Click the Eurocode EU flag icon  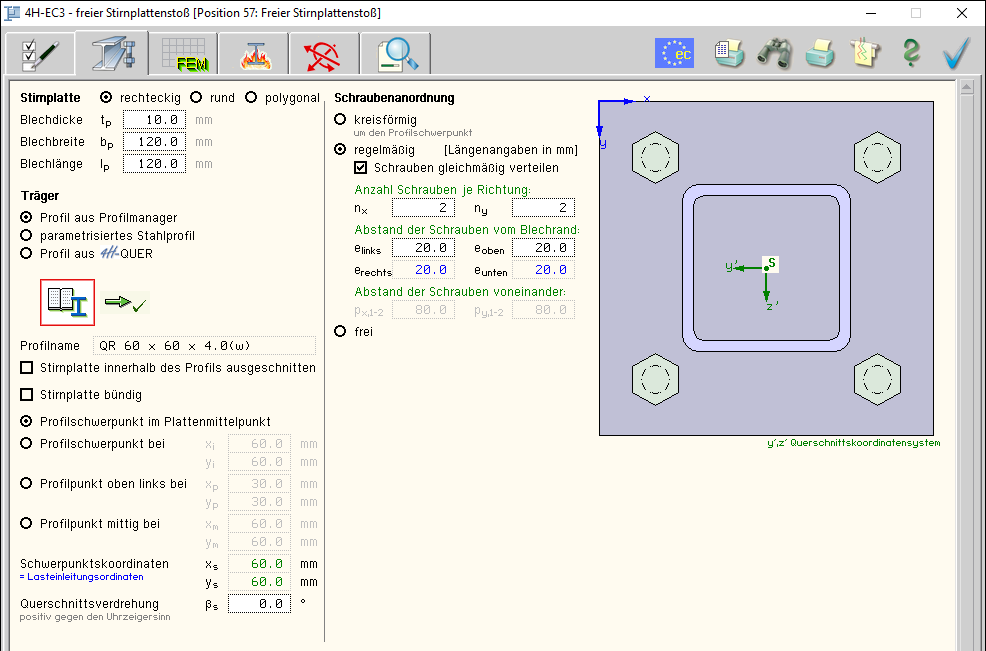pos(674,53)
